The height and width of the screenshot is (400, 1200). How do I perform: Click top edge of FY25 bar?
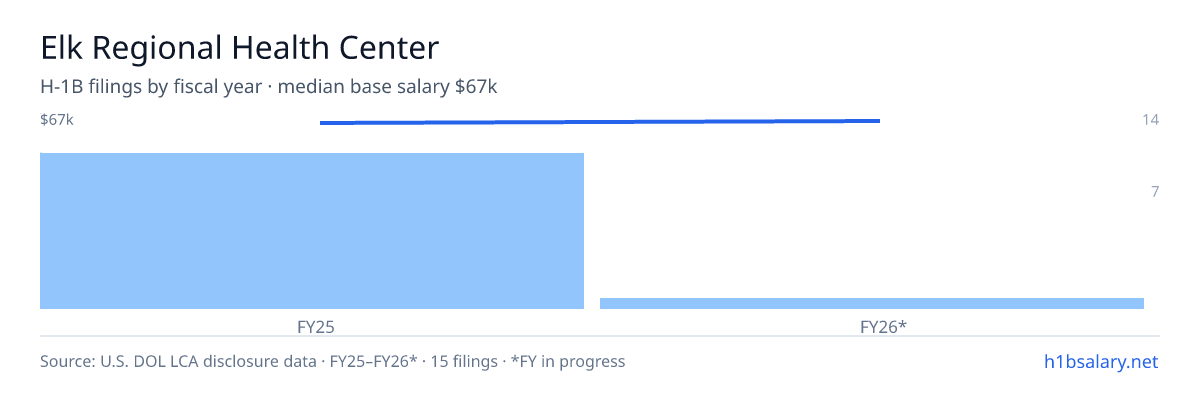[x=312, y=154]
